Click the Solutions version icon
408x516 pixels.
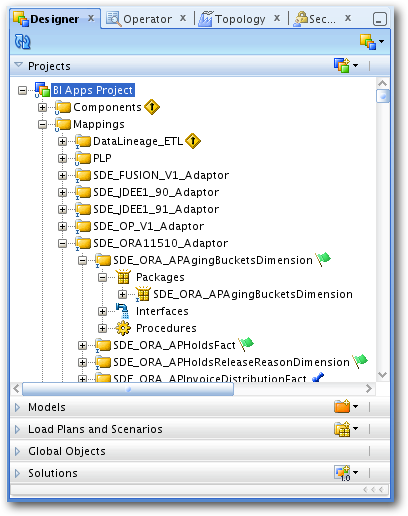(x=342, y=473)
